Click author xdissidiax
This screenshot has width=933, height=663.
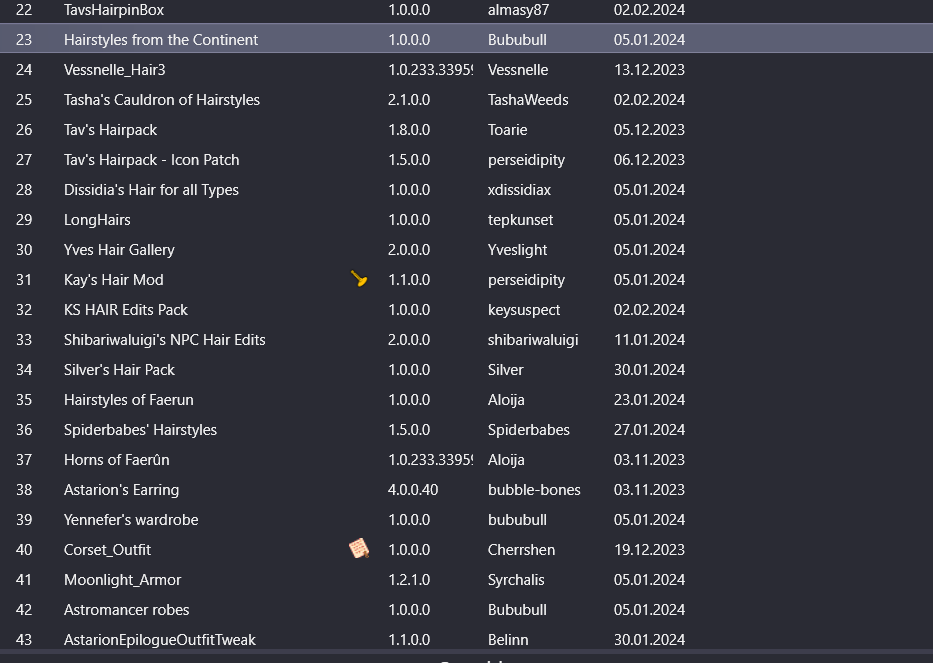[519, 190]
